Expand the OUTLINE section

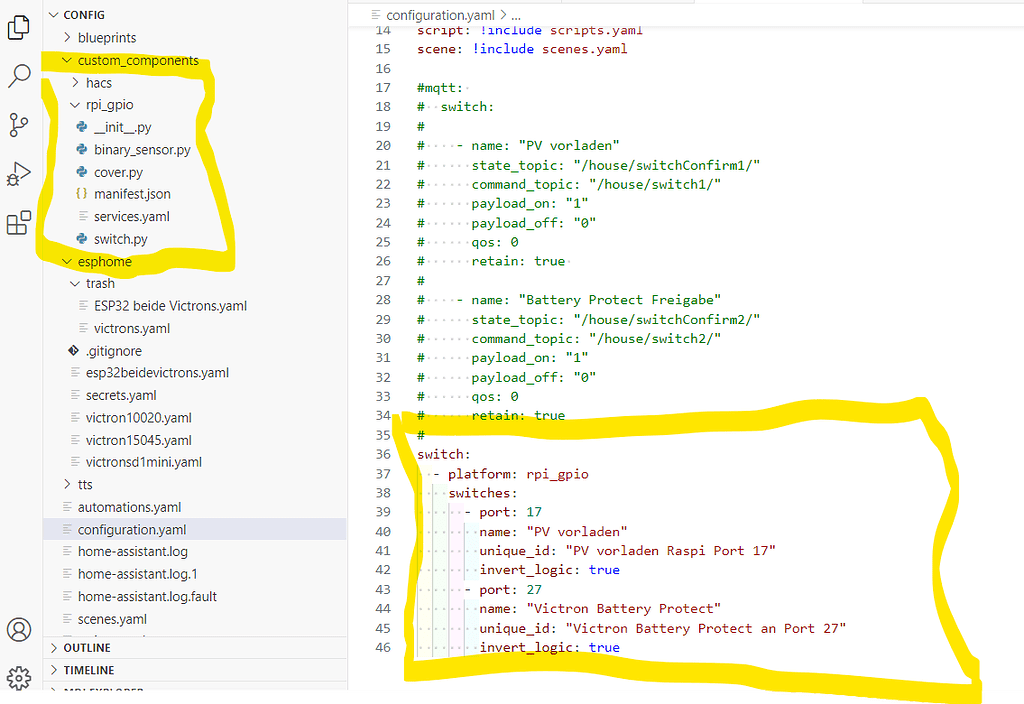(54, 648)
